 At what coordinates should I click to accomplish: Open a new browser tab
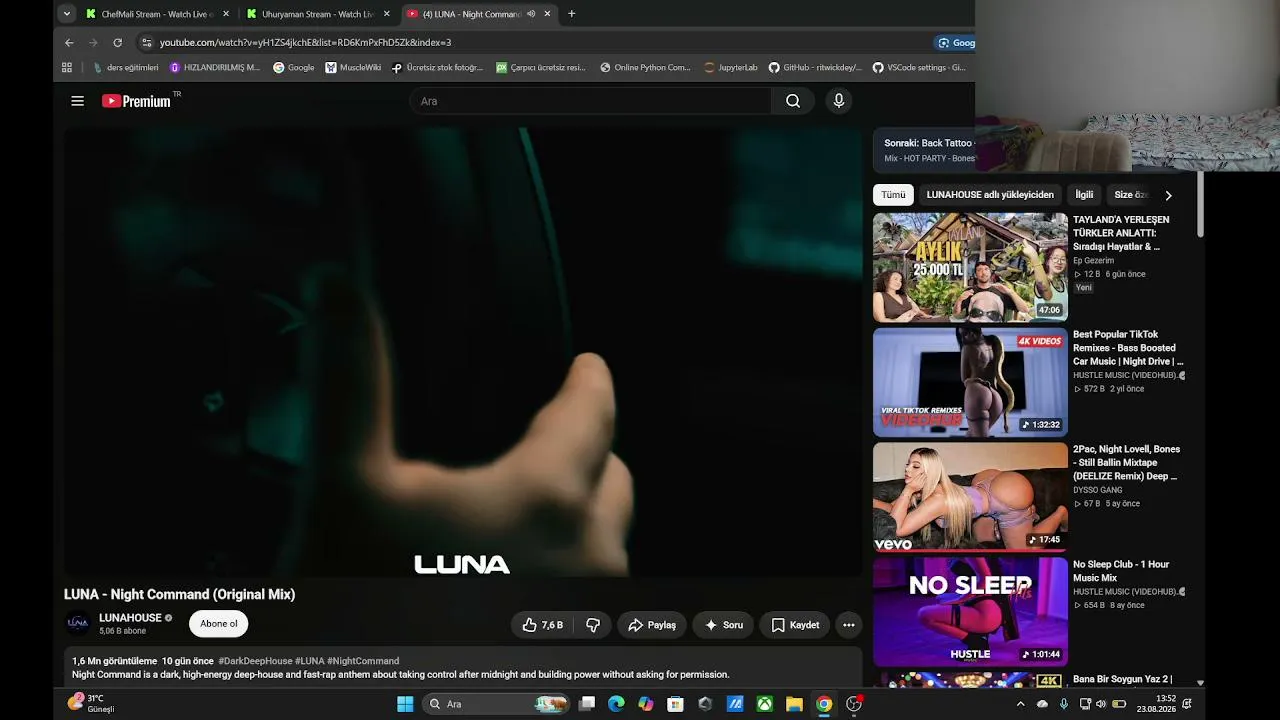point(571,14)
